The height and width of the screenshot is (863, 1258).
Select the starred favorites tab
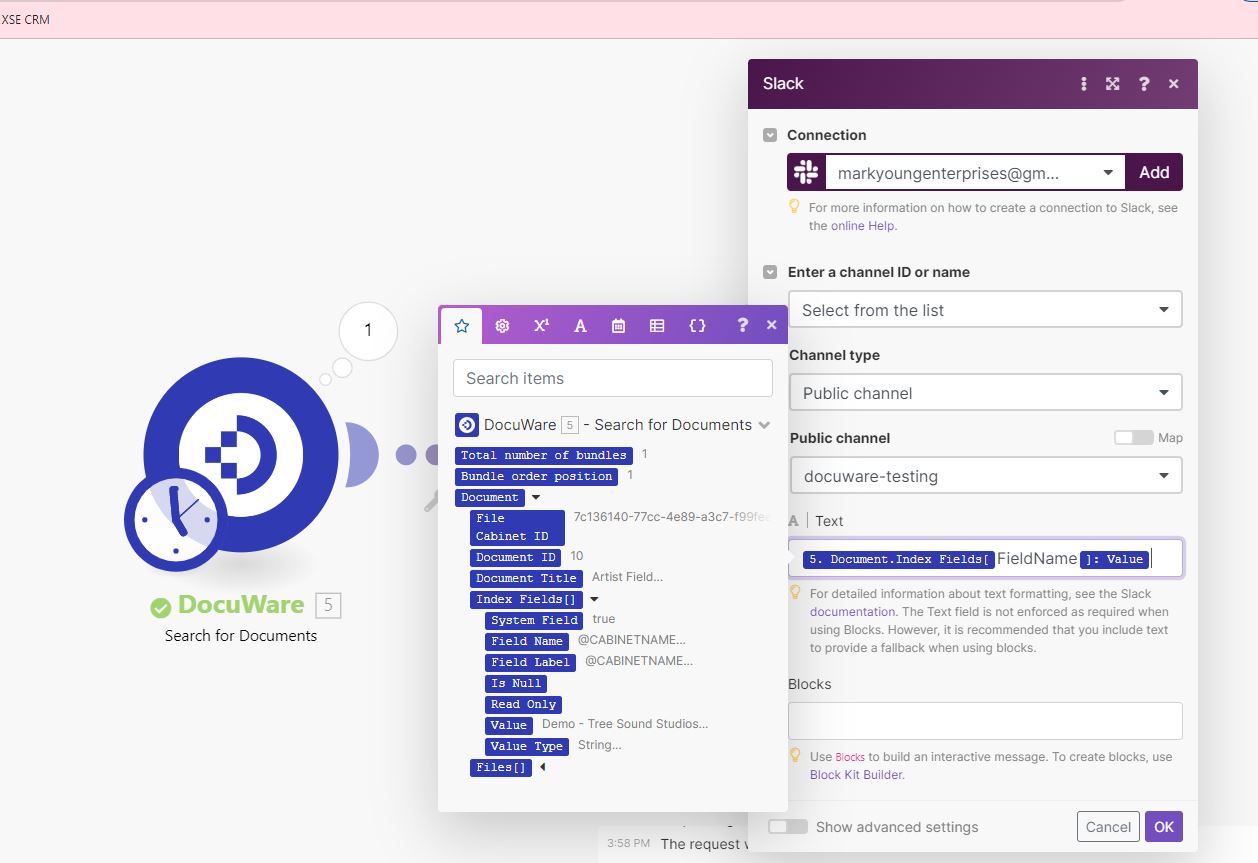(461, 325)
